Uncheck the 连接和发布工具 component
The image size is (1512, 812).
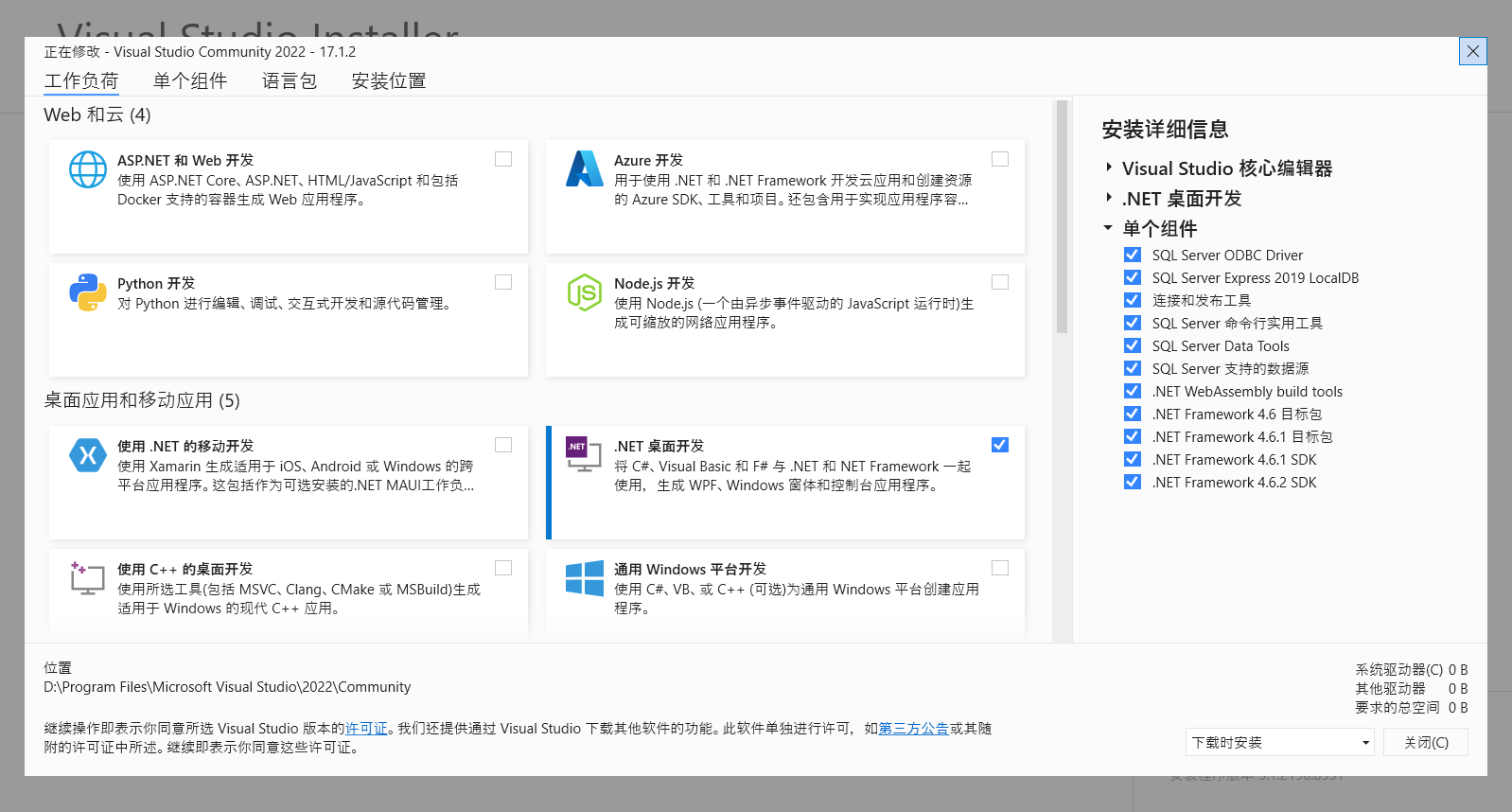coord(1133,300)
